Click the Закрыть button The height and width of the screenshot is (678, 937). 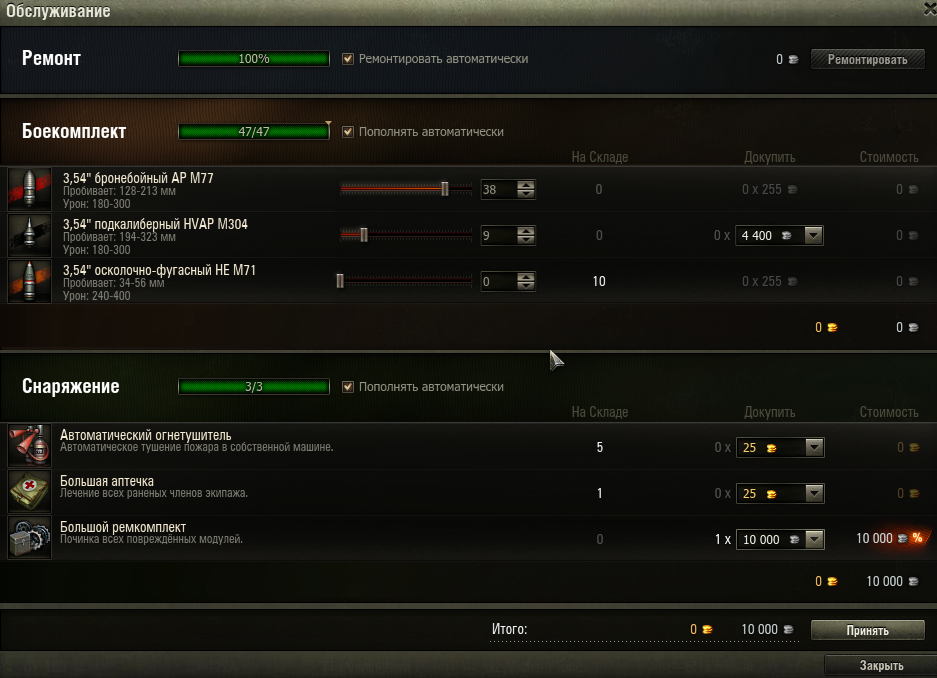[x=881, y=665]
